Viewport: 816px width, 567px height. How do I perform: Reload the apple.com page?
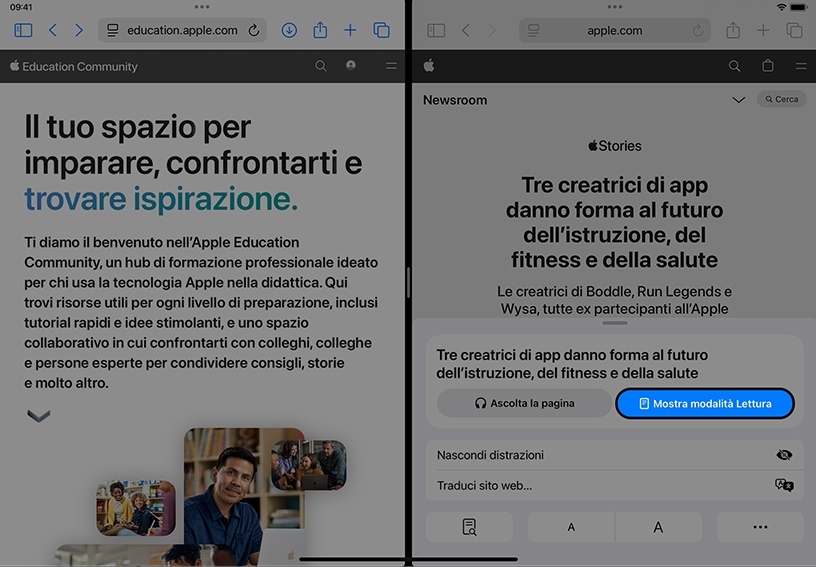(697, 31)
